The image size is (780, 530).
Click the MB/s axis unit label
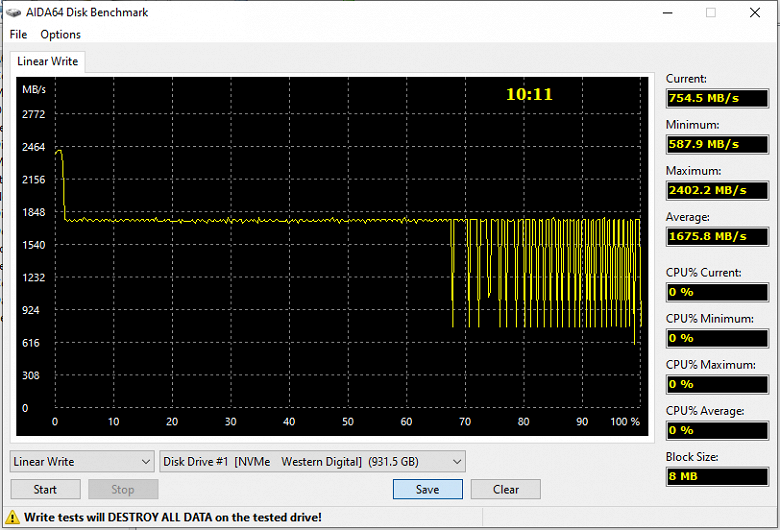click(34, 90)
